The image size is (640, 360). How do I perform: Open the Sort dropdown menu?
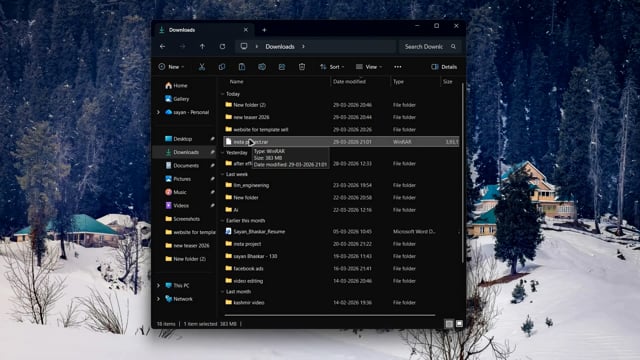pos(332,67)
